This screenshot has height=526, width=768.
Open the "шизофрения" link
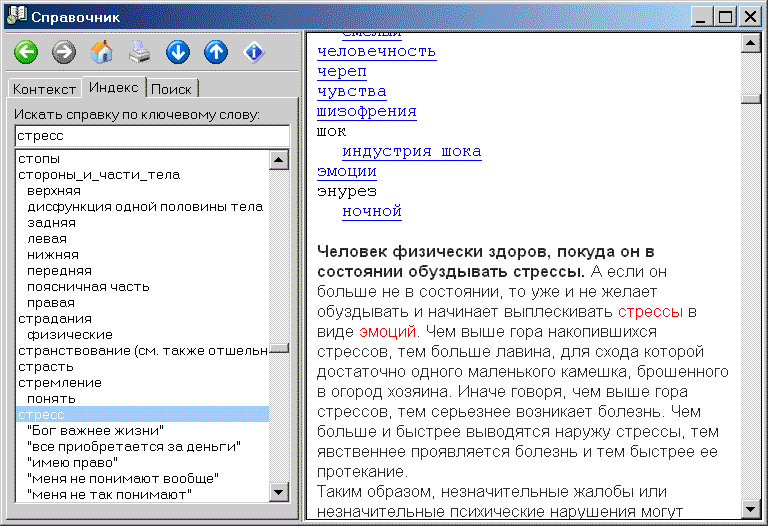coord(366,111)
